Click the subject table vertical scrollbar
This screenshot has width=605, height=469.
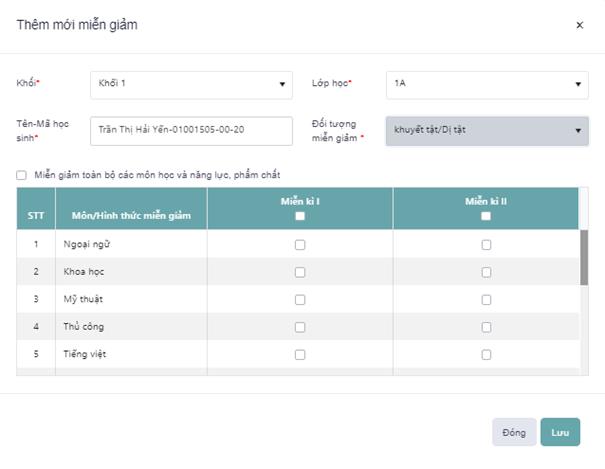click(x=584, y=257)
